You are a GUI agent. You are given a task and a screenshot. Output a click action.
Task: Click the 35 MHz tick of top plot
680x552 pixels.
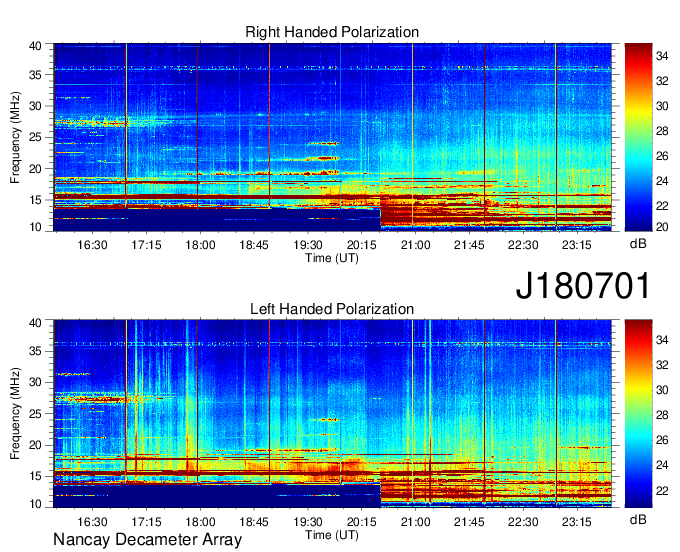(36, 75)
